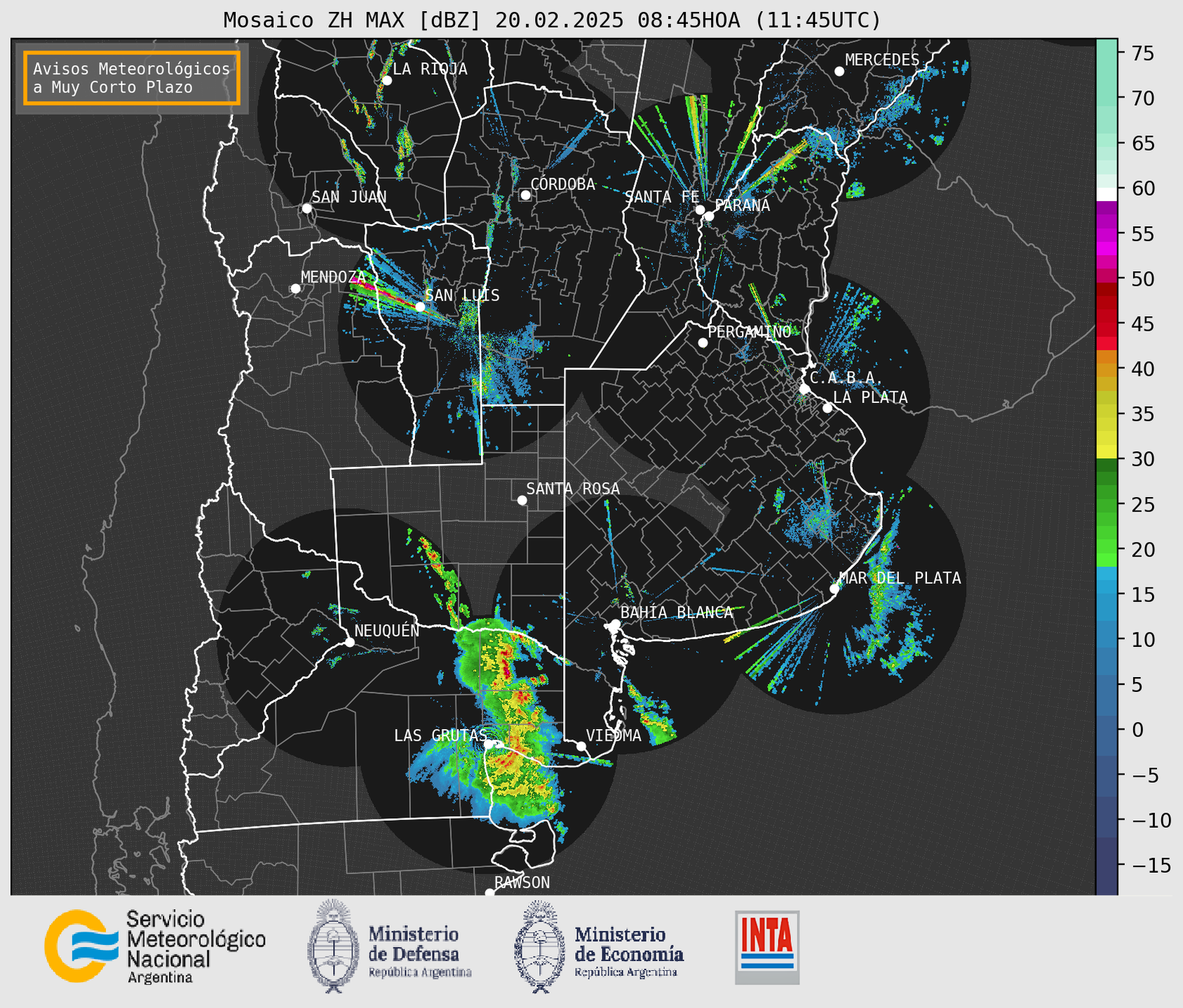
Task: Click the Servicio Meteorológico Nacional sun-wave logo
Action: (81, 946)
